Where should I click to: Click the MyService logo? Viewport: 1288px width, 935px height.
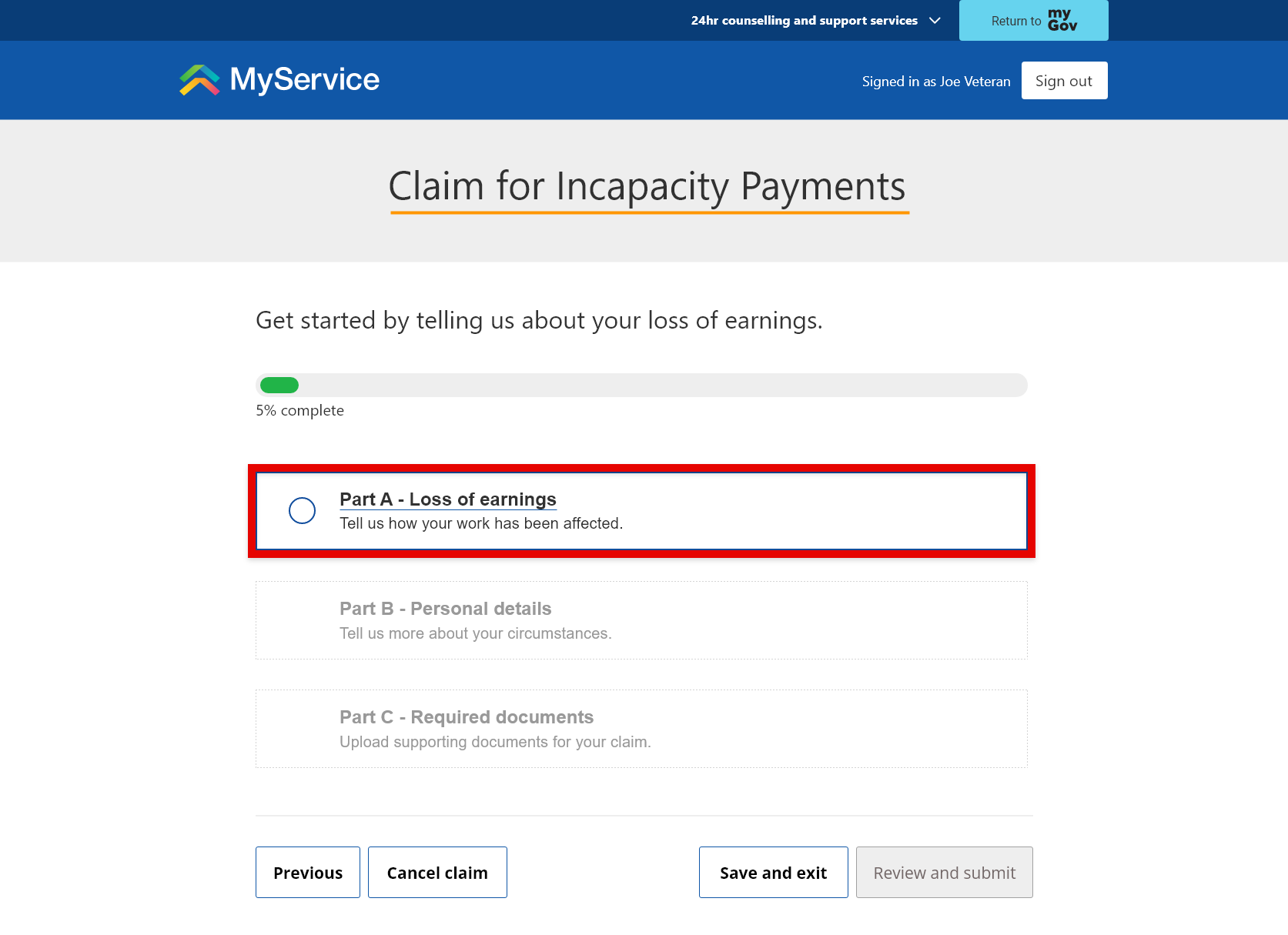point(279,80)
